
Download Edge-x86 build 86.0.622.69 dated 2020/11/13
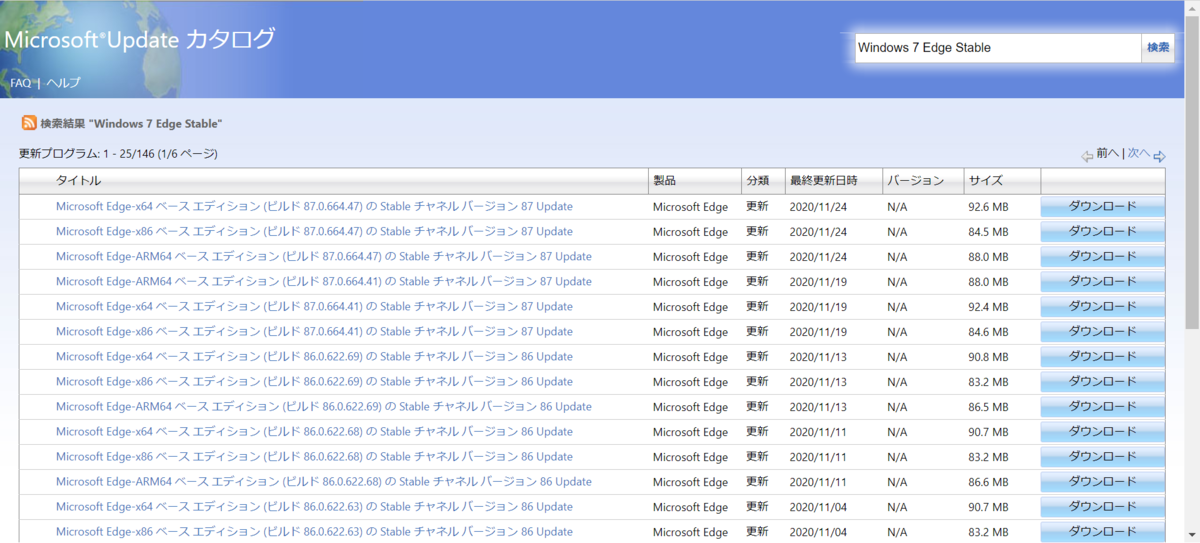tap(1103, 382)
